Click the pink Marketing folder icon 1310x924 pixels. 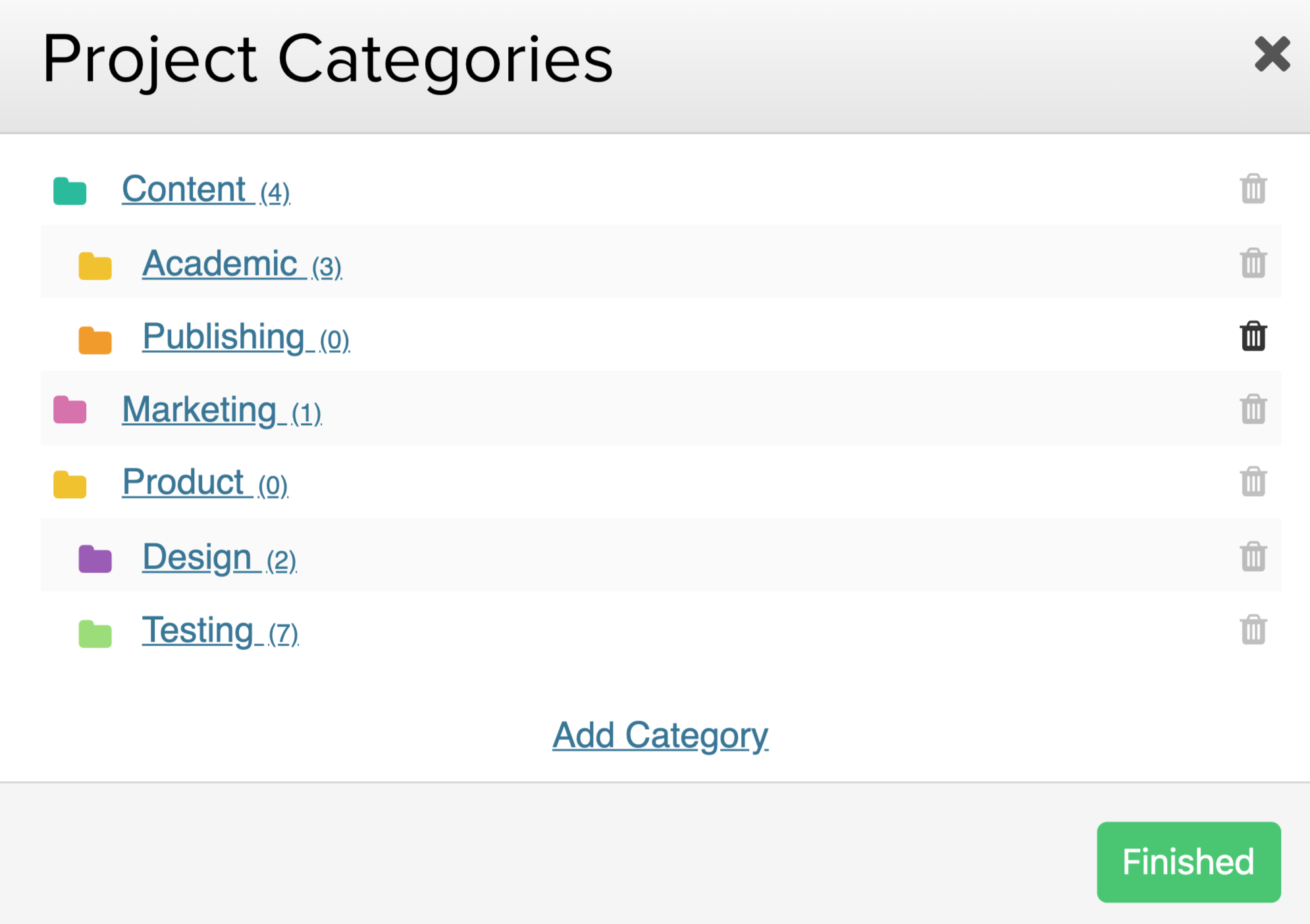pyautogui.click(x=70, y=410)
